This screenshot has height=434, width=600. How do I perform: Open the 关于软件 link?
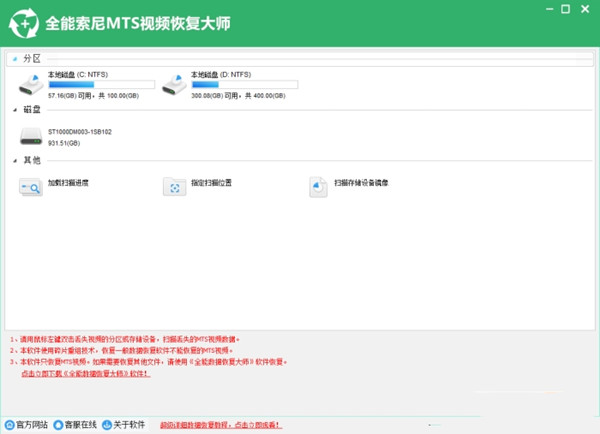coord(129,425)
